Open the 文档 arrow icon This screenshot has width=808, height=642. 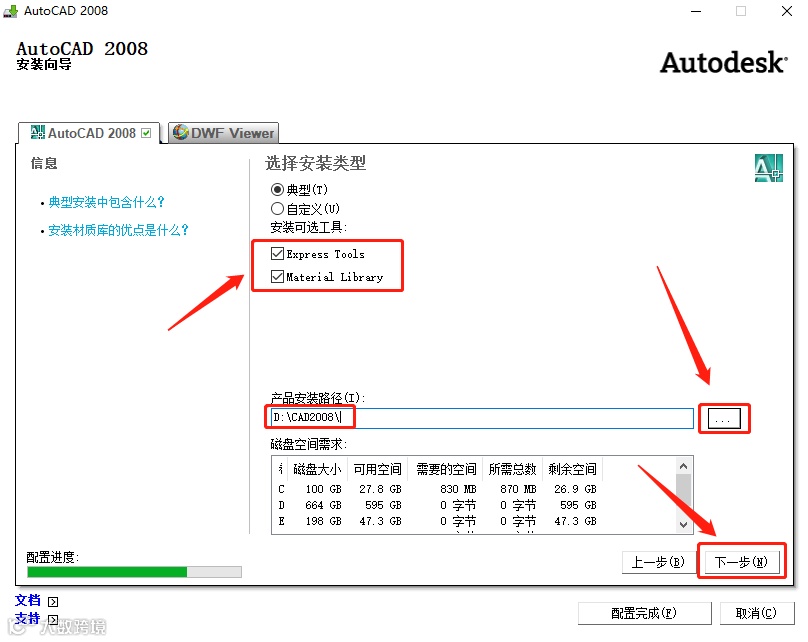[x=53, y=601]
